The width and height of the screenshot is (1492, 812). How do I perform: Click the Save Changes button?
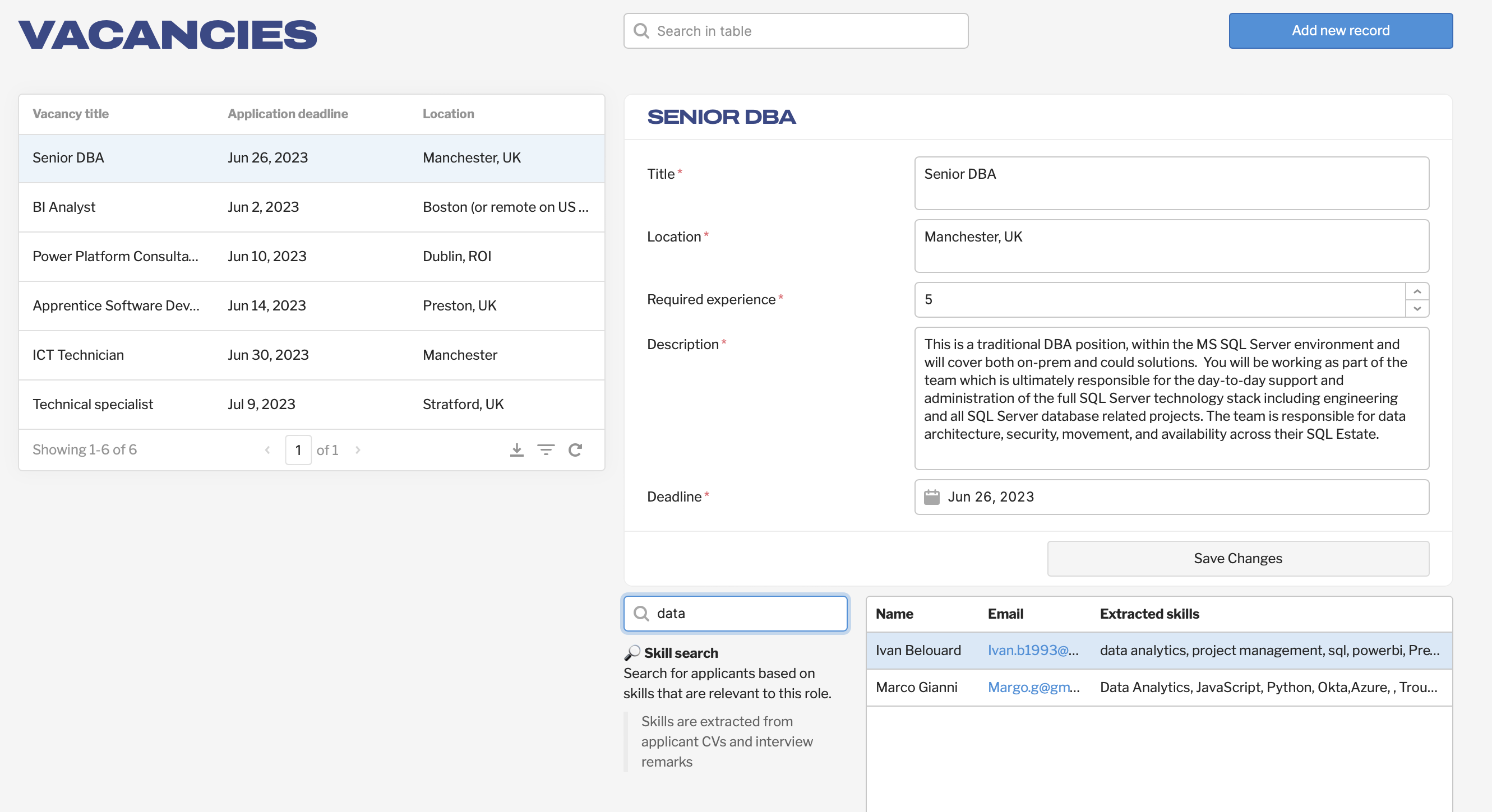pos(1238,558)
